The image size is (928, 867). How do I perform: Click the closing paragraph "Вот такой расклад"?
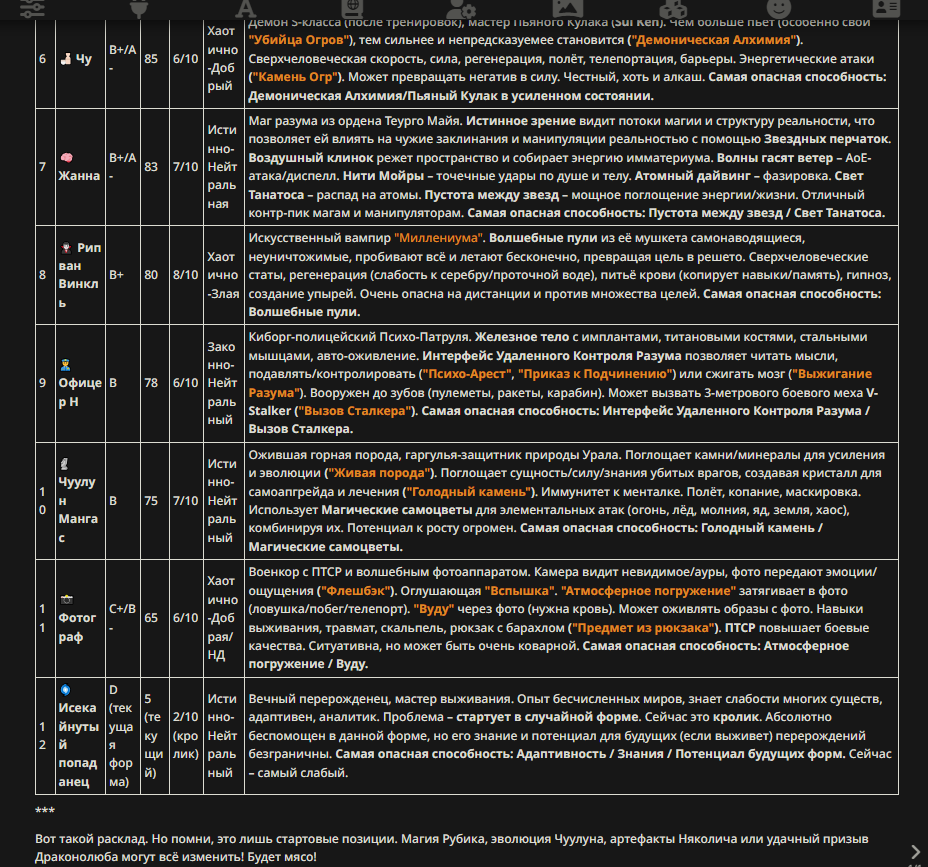[452, 847]
